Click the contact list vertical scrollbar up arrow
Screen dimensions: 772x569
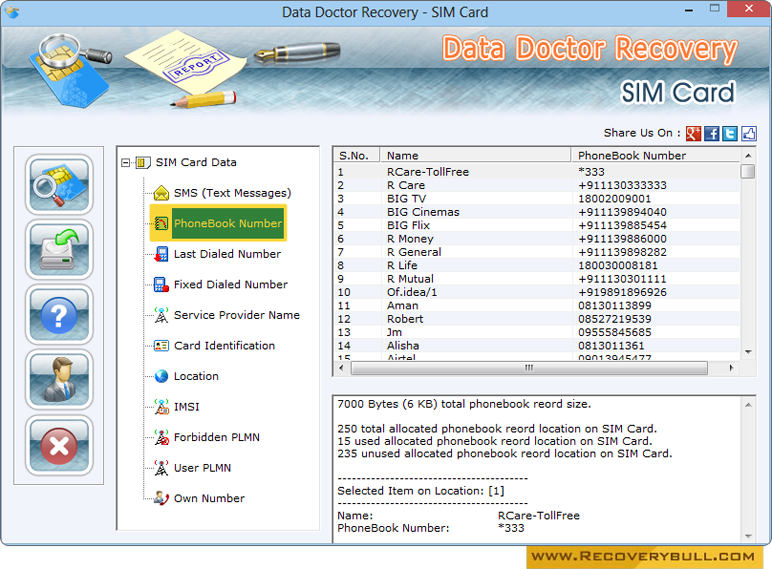pos(748,156)
